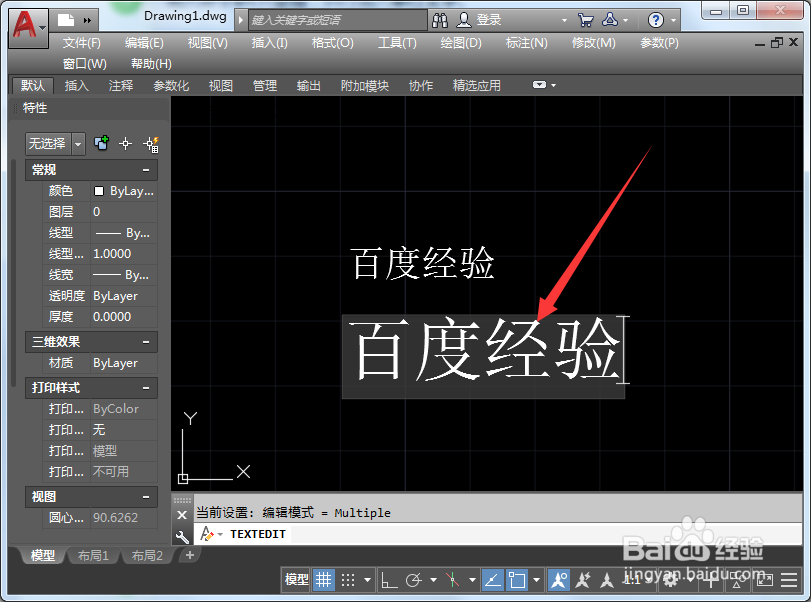Toggle ortho mode in status bar

(388, 580)
